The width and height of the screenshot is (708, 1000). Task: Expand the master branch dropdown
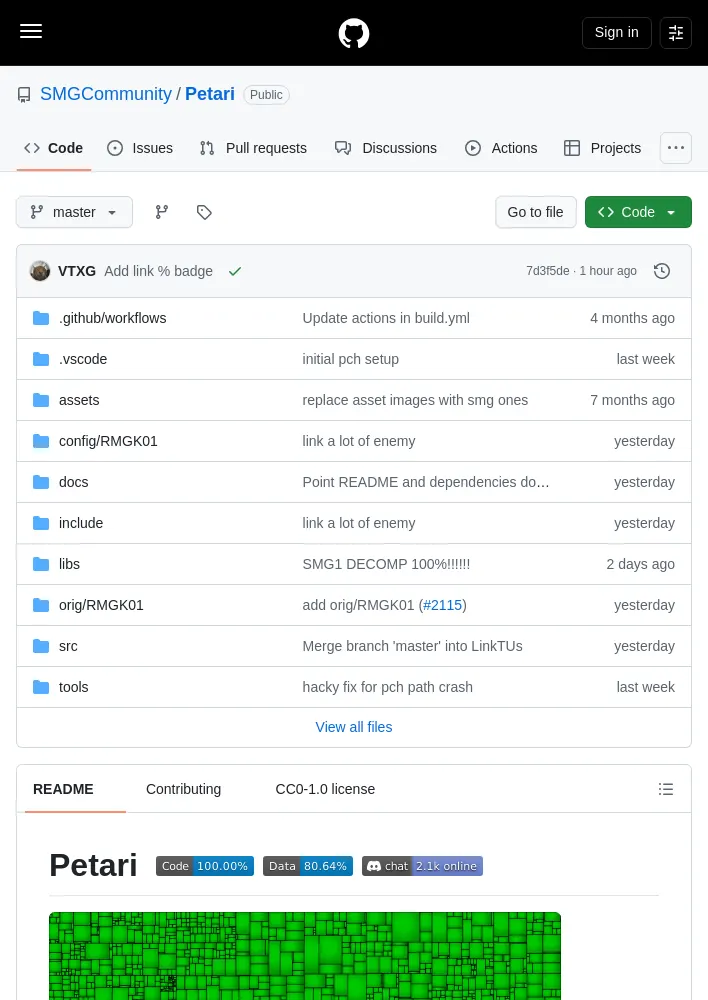point(74,212)
